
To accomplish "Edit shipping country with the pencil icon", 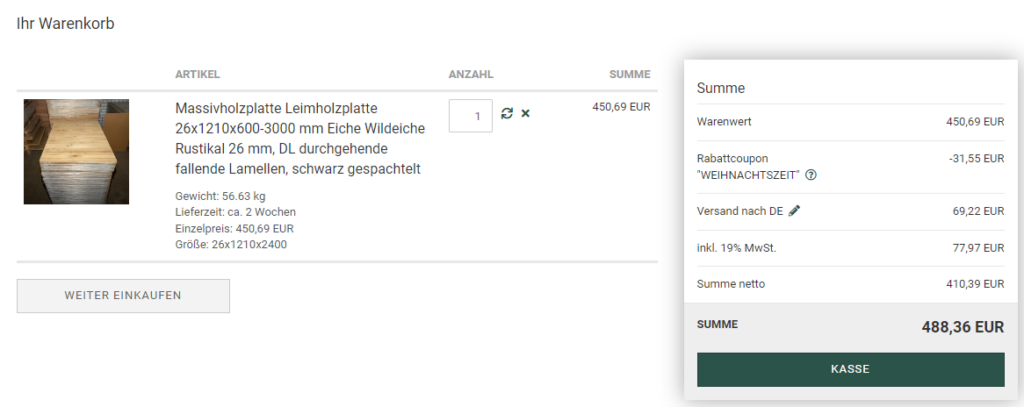I will [x=794, y=210].
